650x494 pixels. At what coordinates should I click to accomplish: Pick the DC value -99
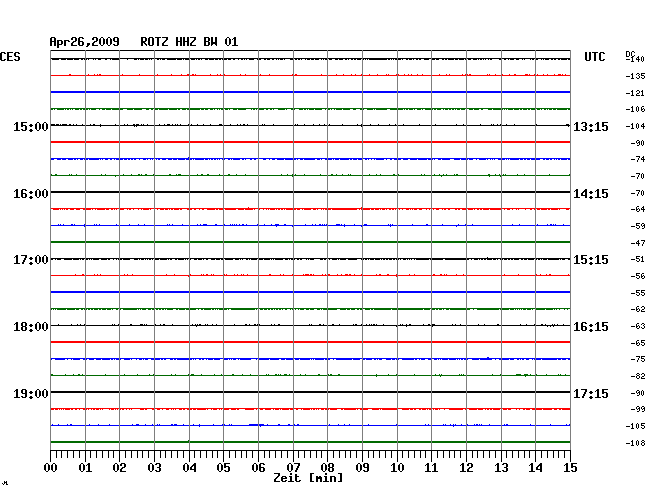[x=638, y=409]
